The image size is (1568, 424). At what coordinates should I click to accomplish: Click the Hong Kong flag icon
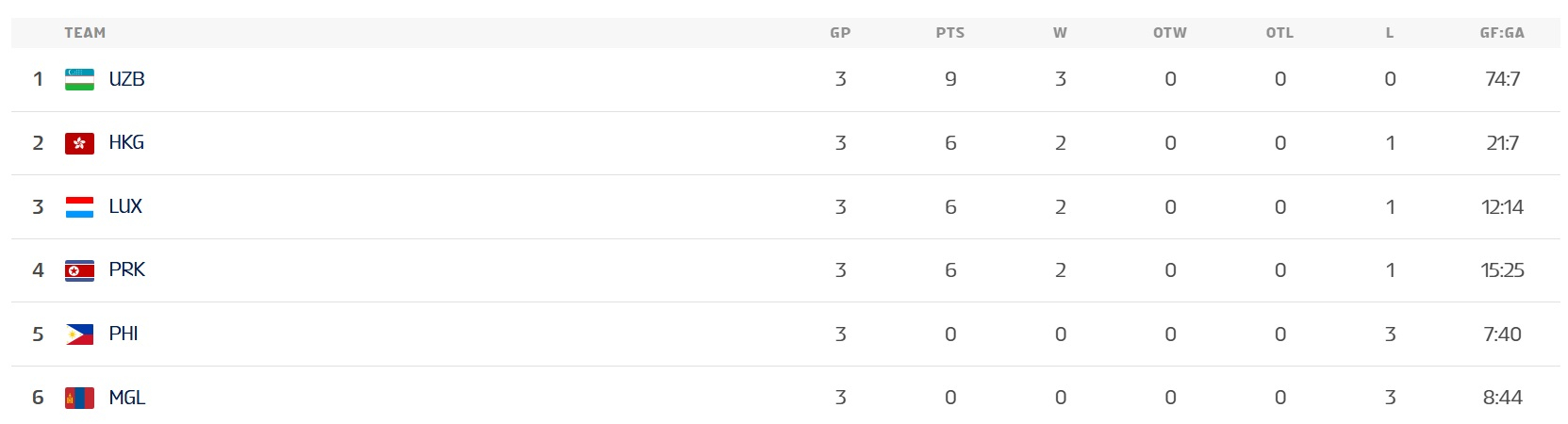[x=79, y=143]
